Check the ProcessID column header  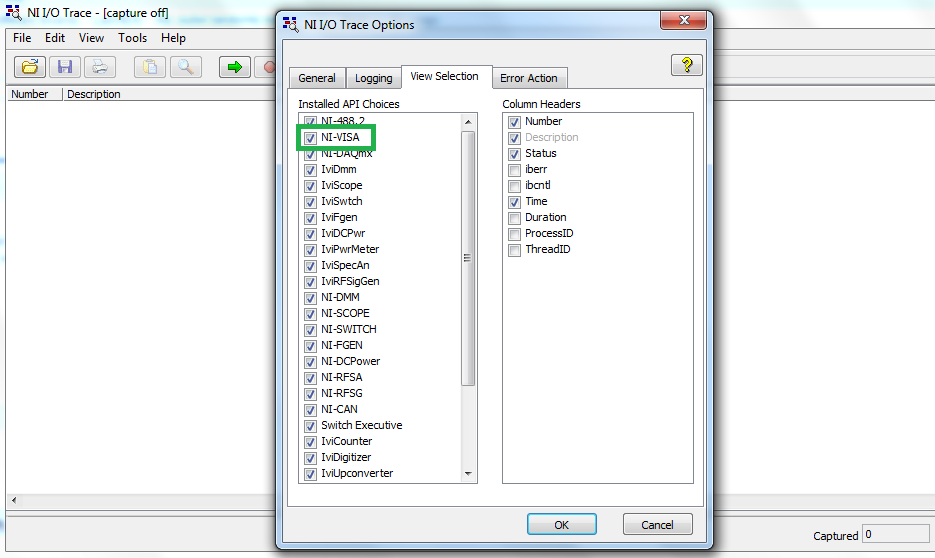click(514, 234)
